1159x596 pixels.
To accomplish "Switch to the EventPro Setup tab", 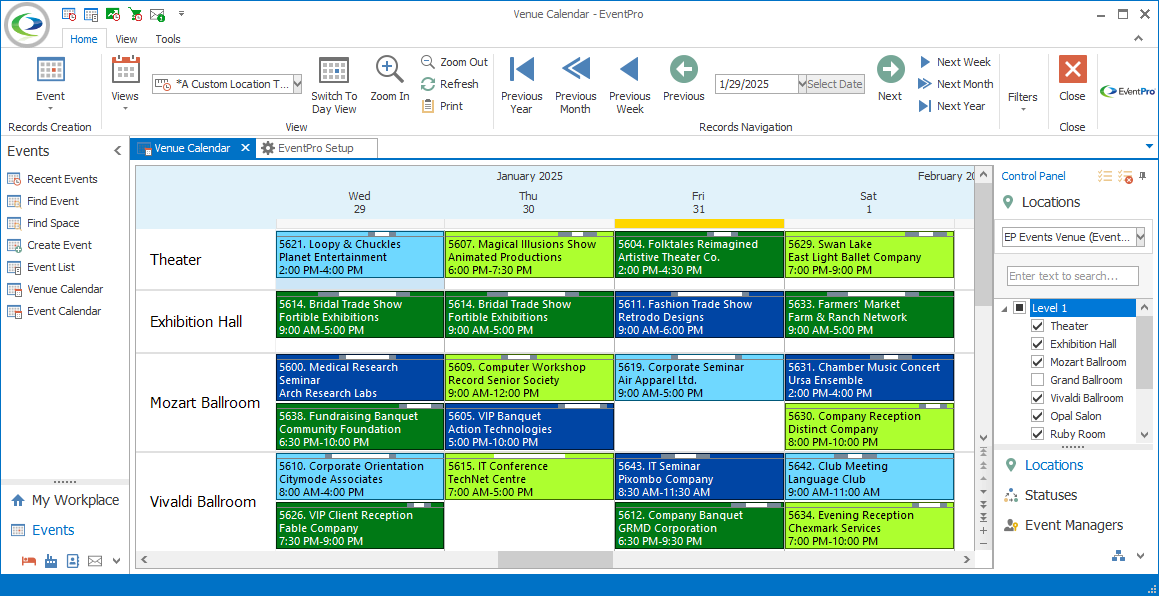I will click(x=316, y=148).
